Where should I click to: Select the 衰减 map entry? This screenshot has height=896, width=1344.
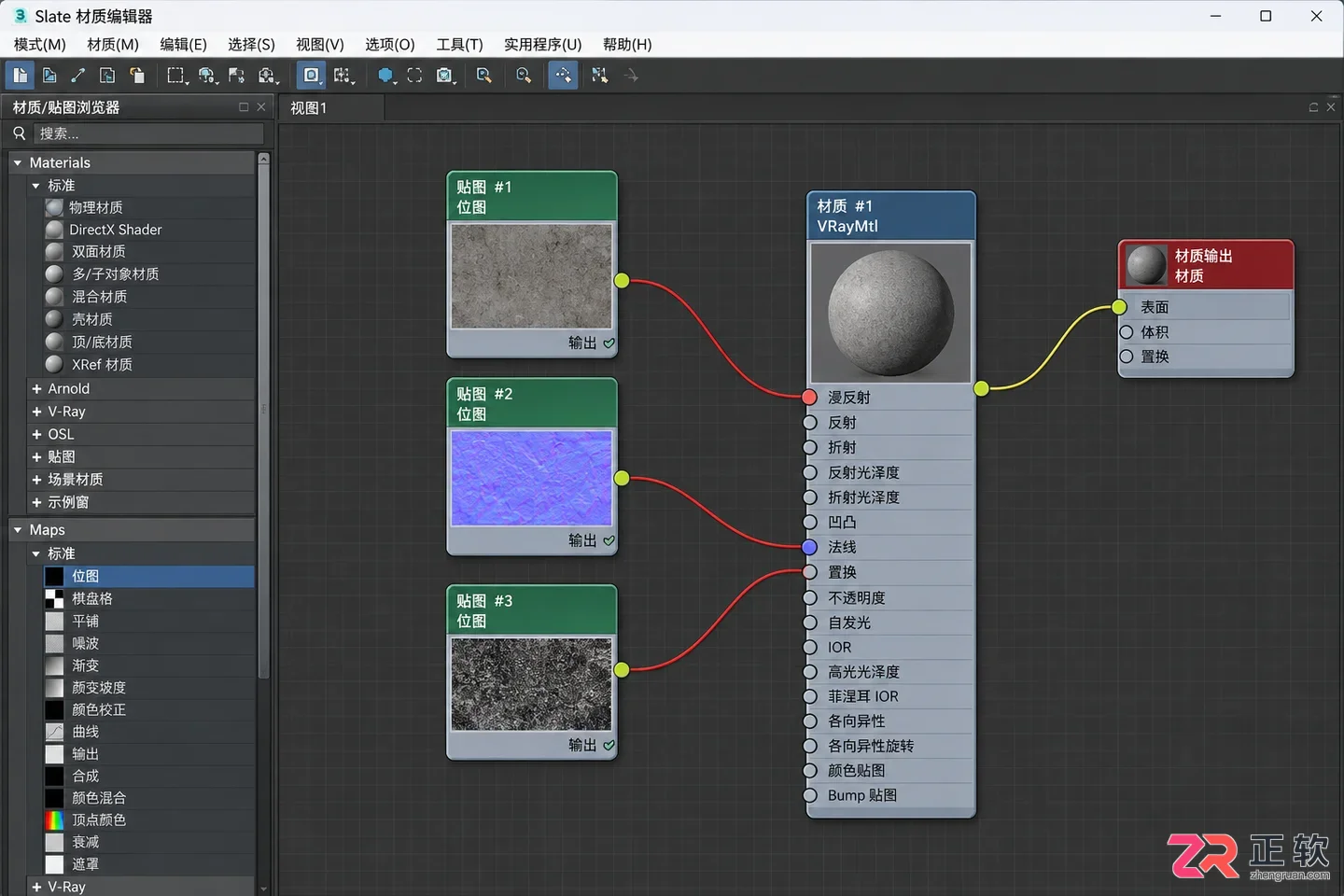(148, 842)
